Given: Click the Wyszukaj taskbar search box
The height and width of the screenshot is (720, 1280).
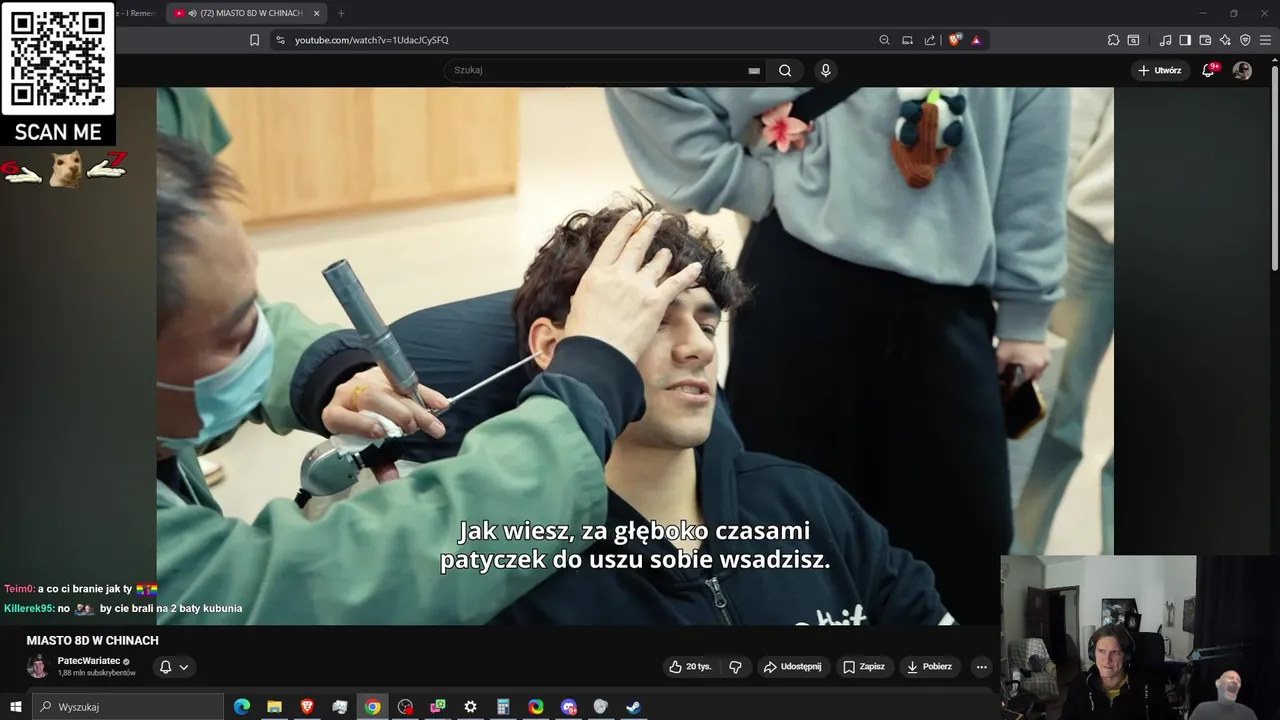Looking at the screenshot, I should (x=128, y=707).
